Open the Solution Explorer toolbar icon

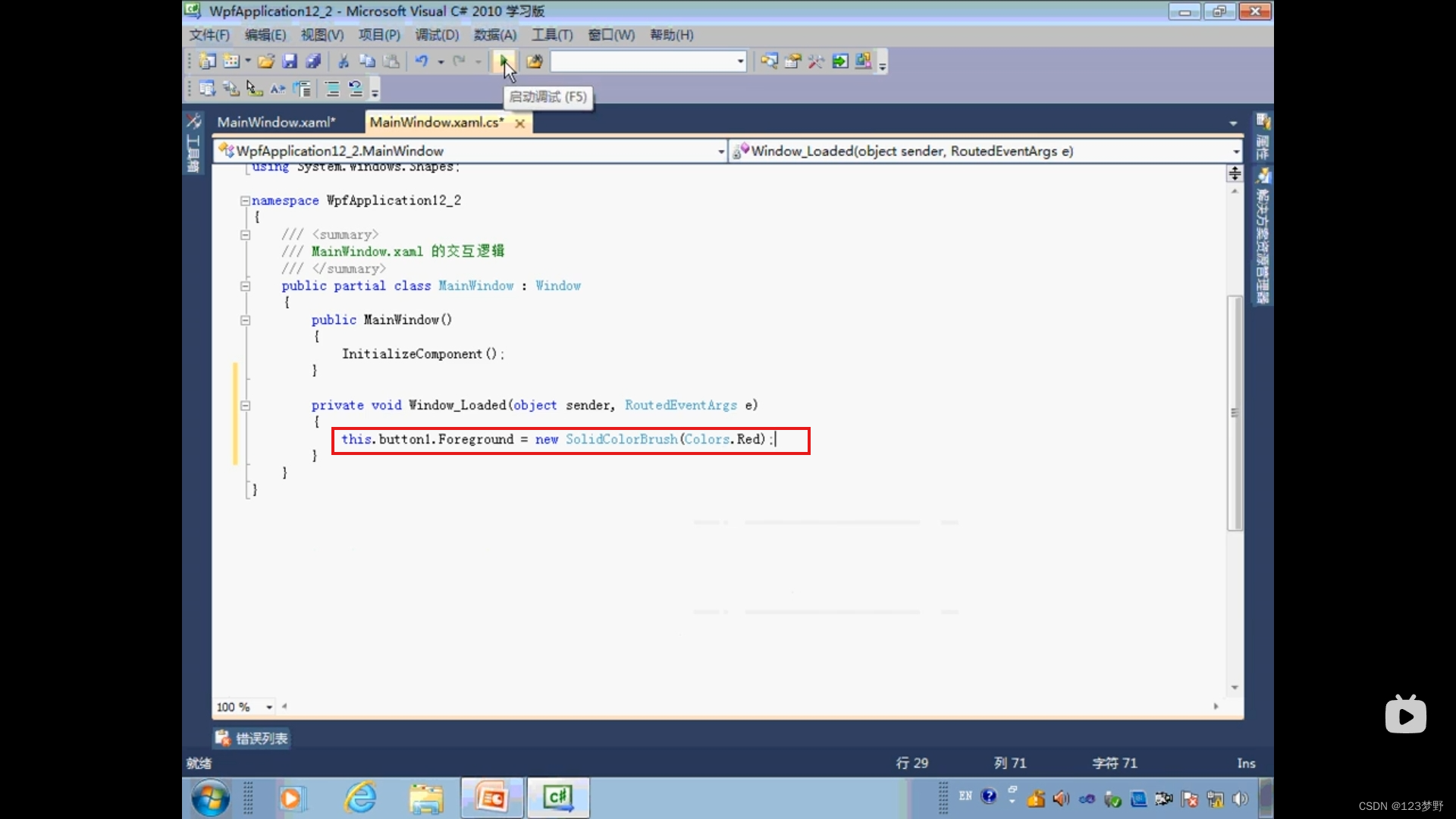tap(769, 61)
